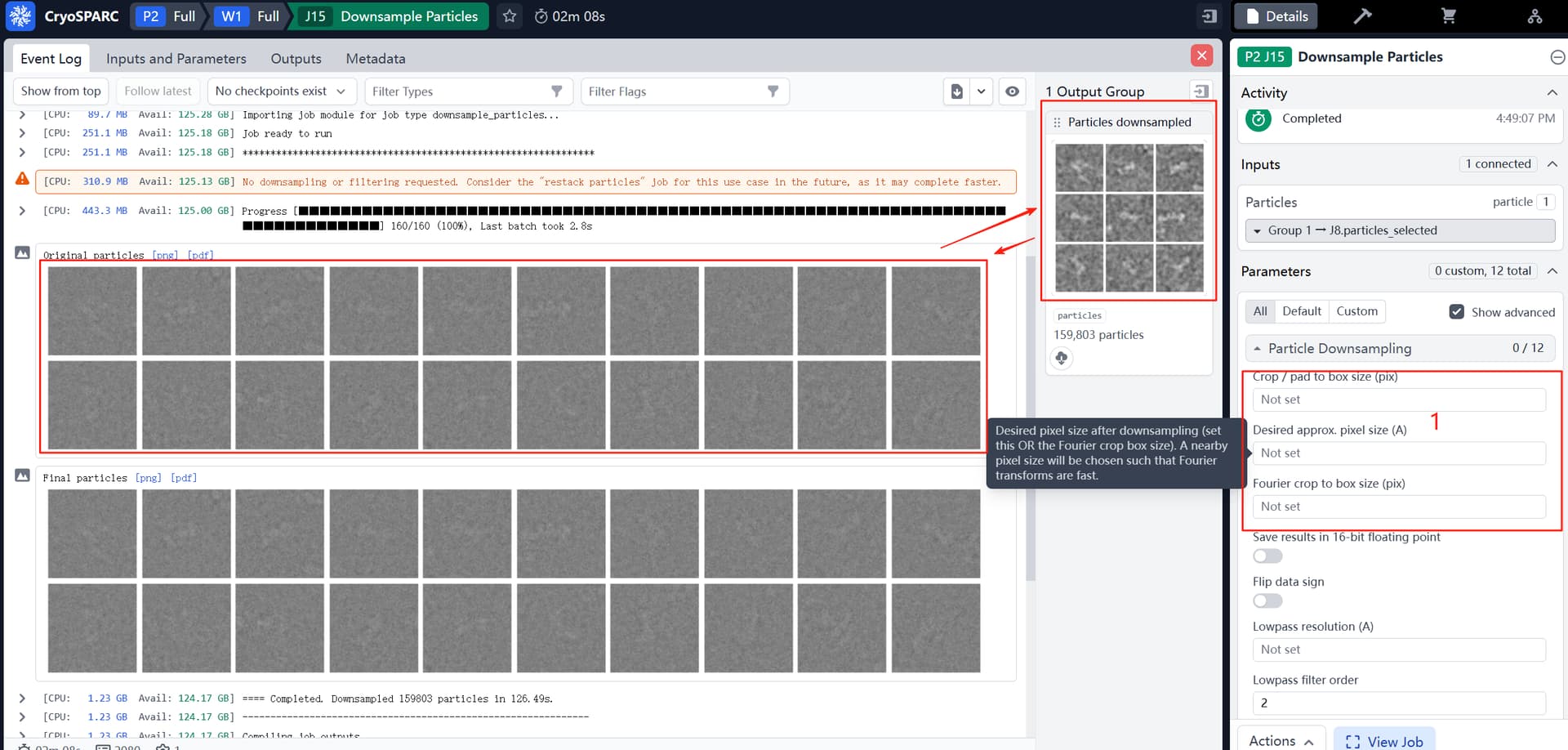Open the No checkpoints exist dropdown

(x=280, y=92)
